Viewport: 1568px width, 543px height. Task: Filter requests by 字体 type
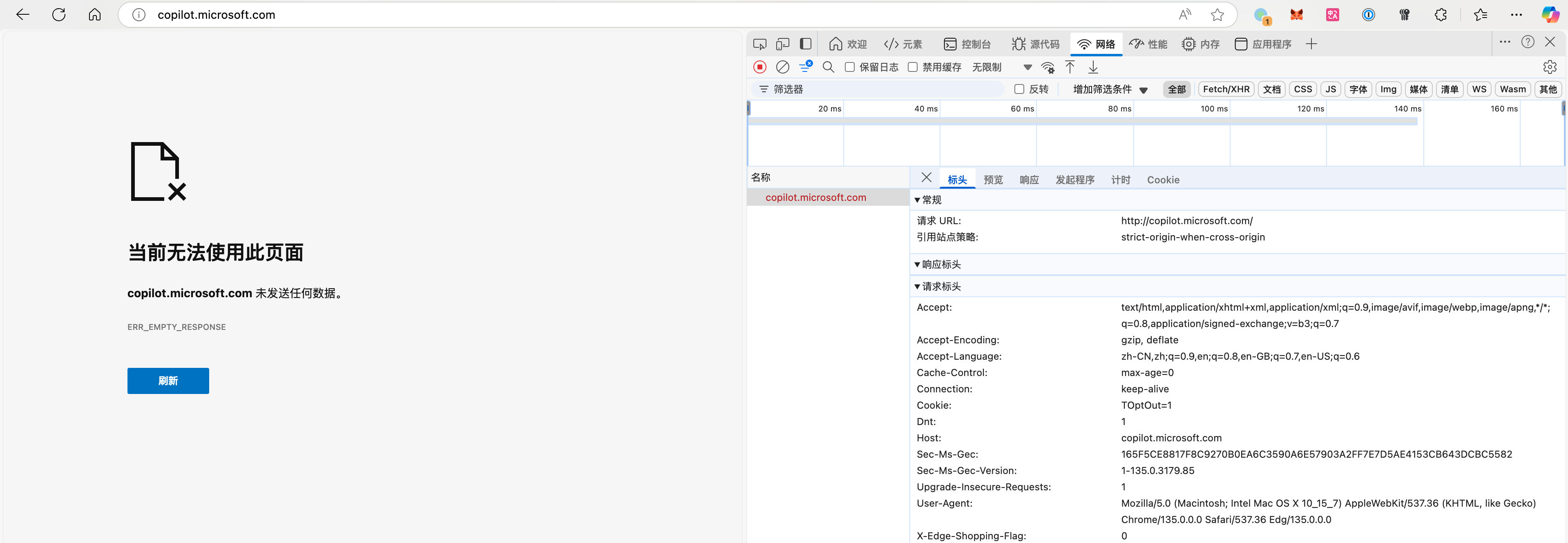tap(1358, 89)
